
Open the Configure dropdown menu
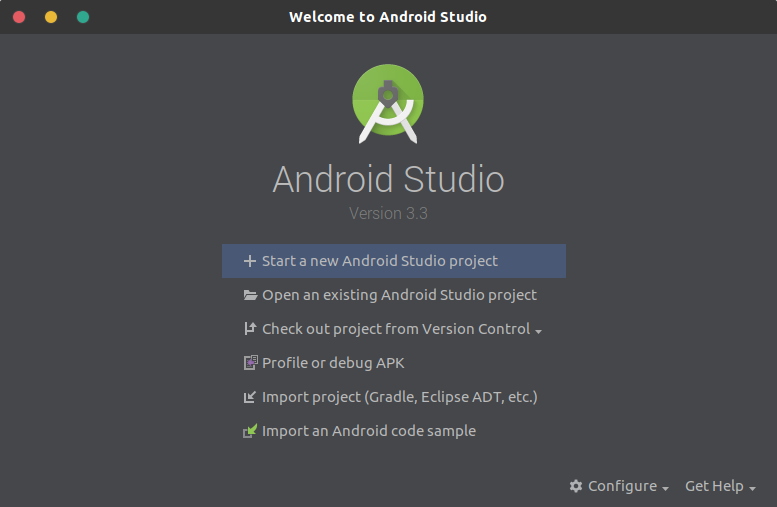[x=619, y=486]
